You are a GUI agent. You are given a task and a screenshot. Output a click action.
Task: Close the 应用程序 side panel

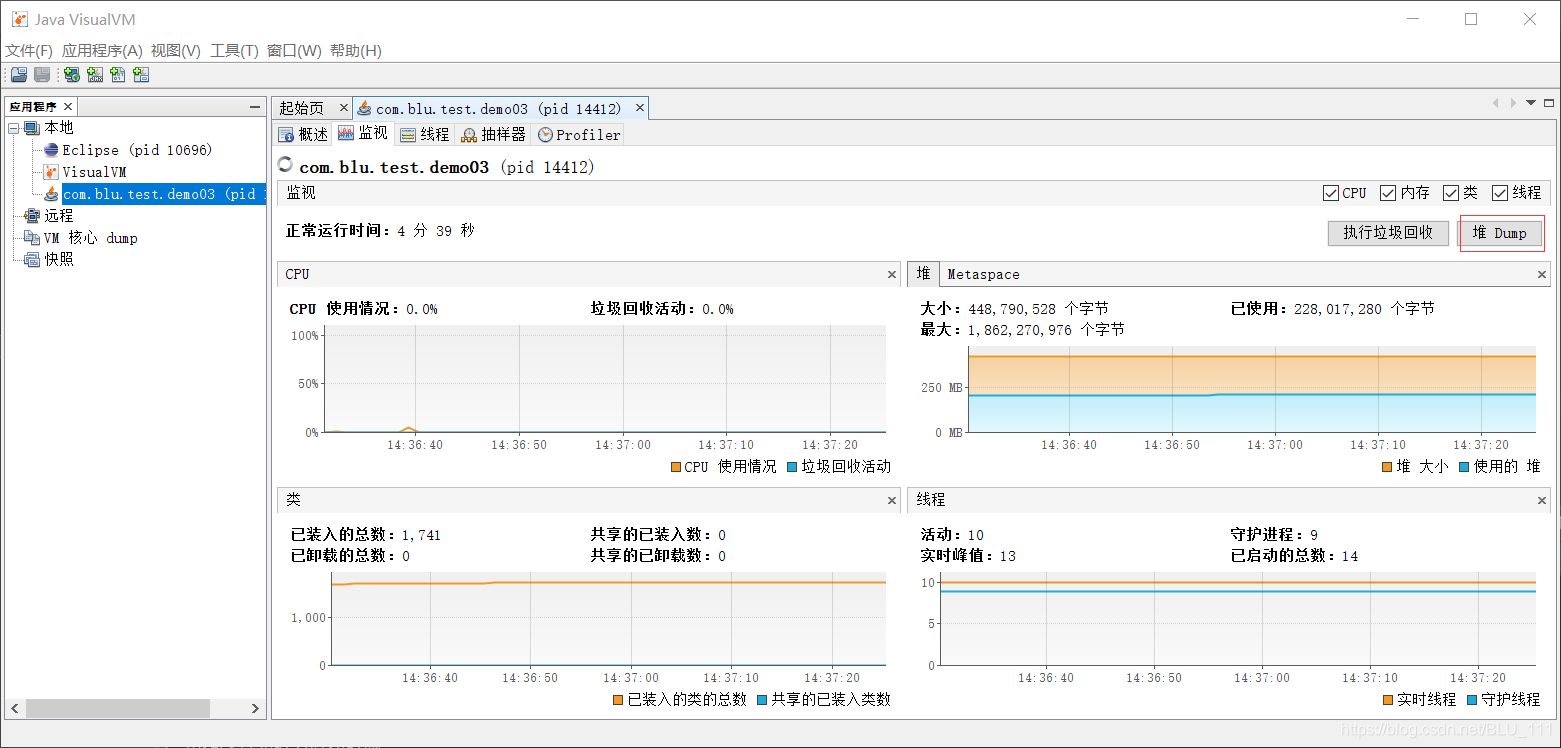68,107
